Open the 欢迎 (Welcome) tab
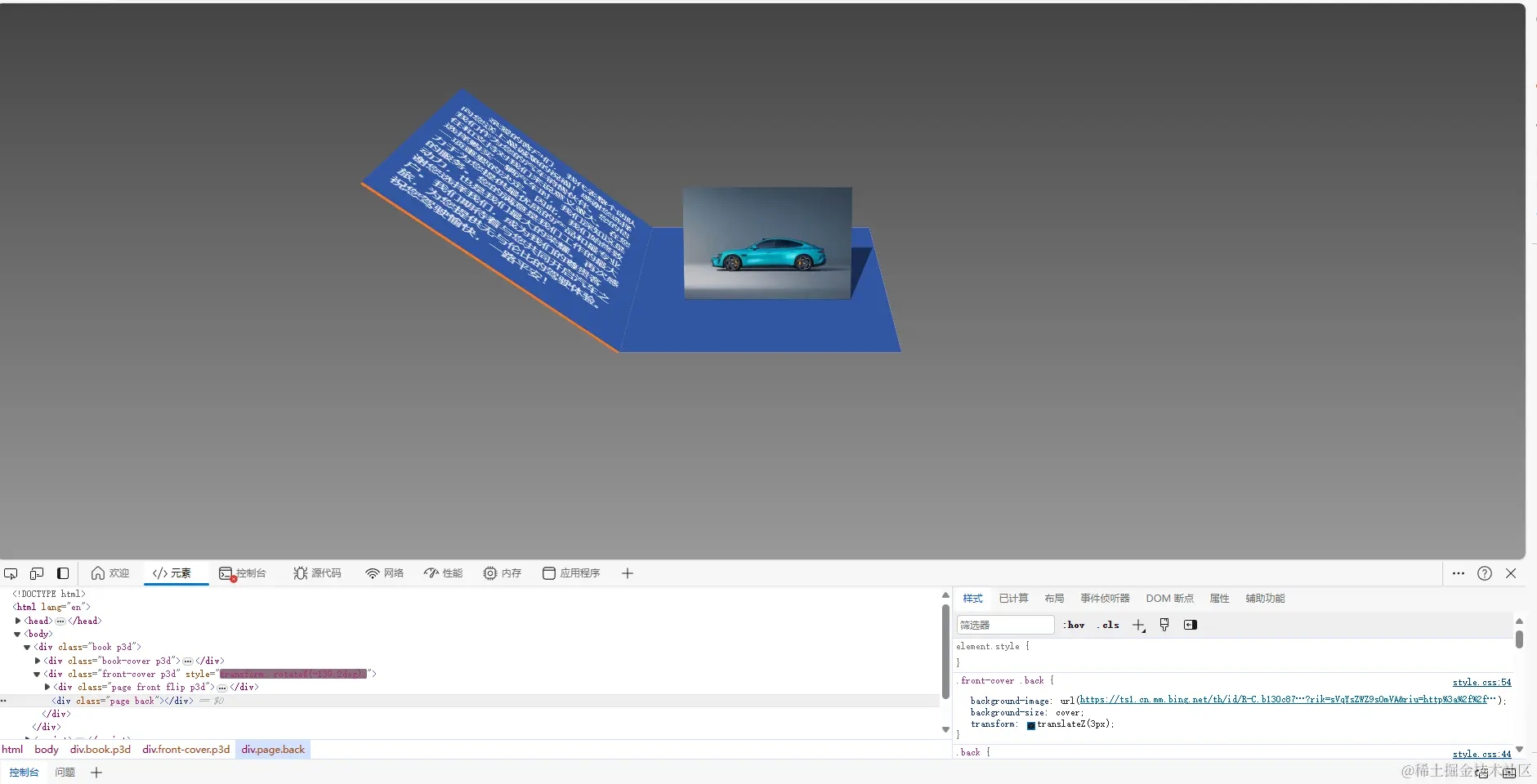Screen dimensions: 1537x784 pyautogui.click(x=110, y=573)
